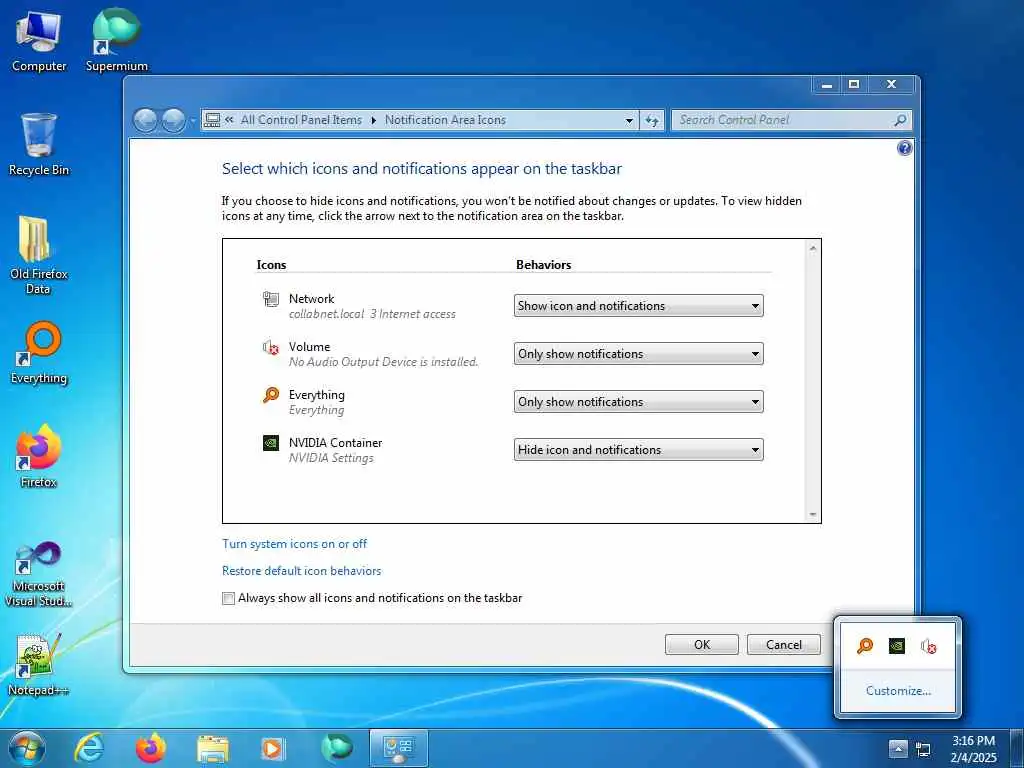Select the Microsoft Visual Studio desktop shortcut

[39, 575]
